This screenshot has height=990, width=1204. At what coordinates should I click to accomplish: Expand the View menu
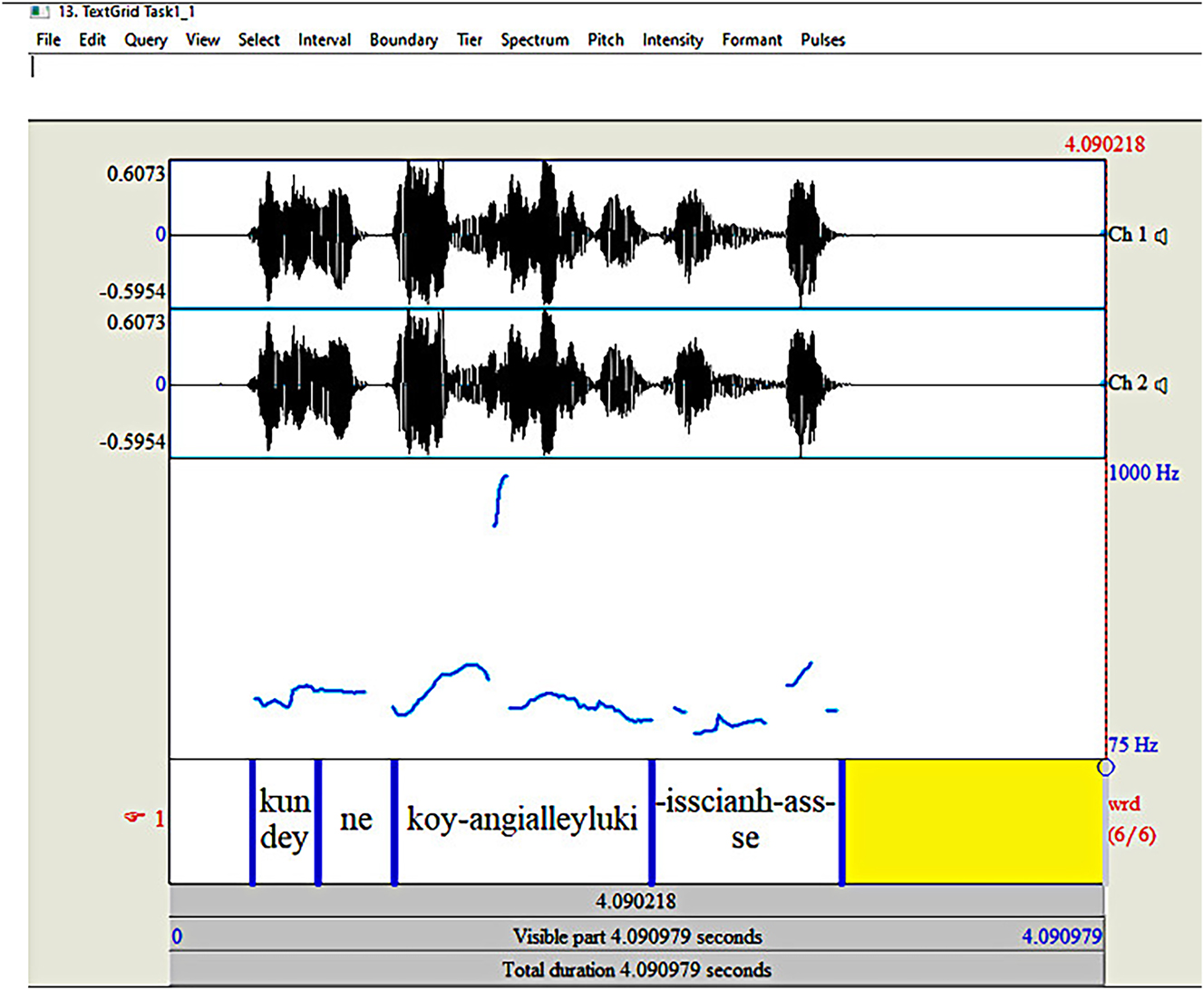click(x=203, y=40)
